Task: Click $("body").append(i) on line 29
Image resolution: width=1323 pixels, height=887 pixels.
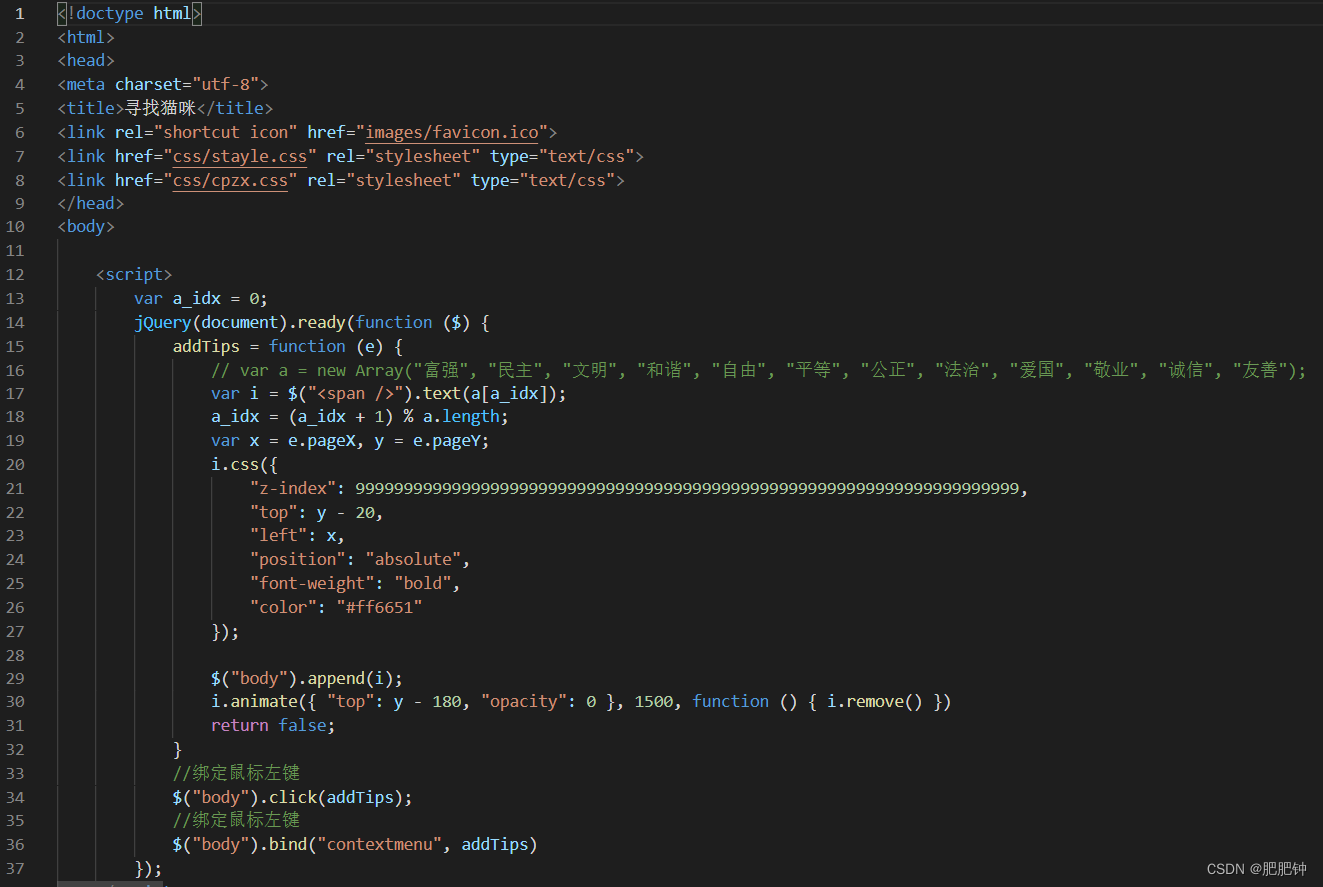Action: 307,678
